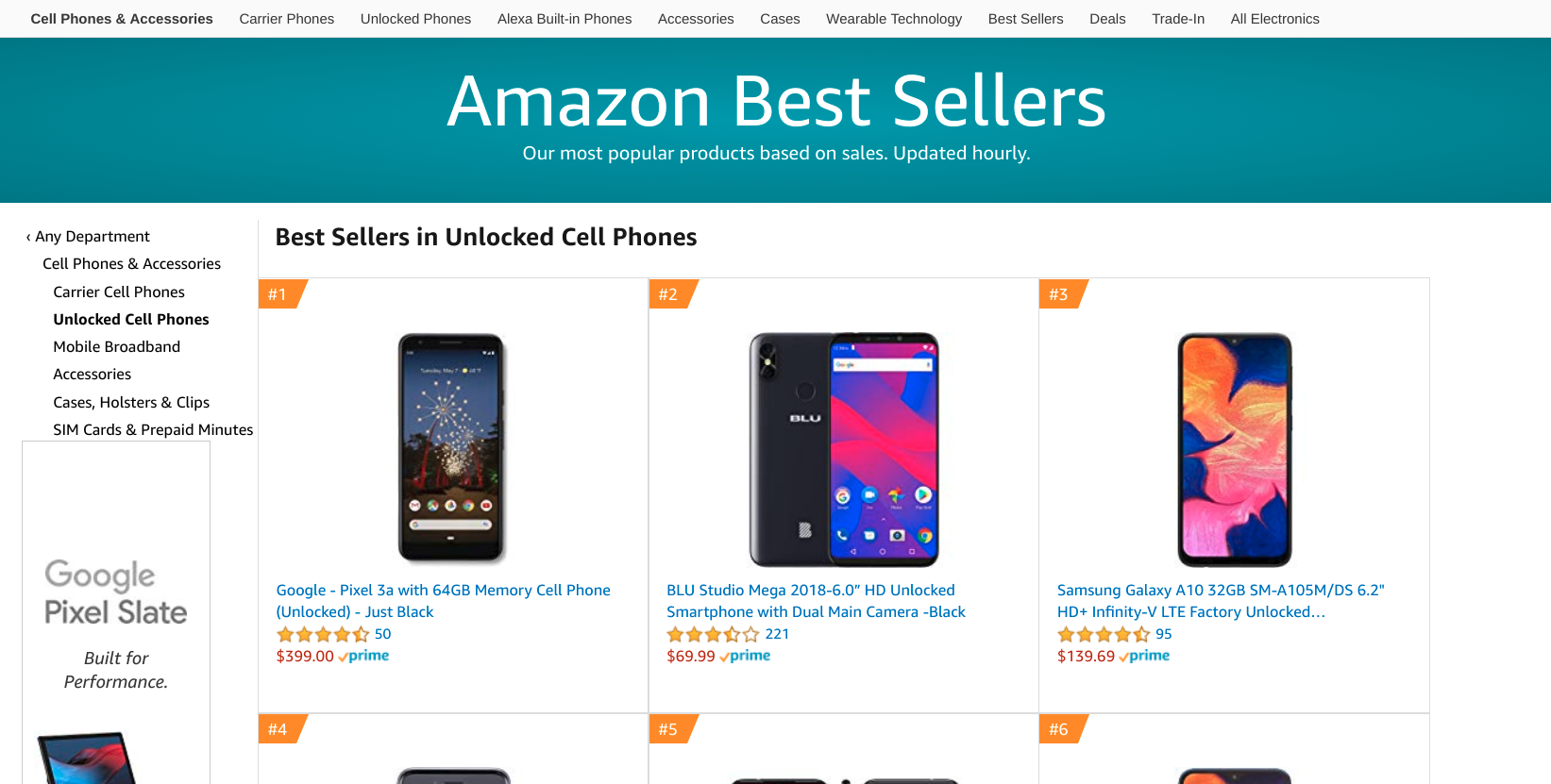
Task: Click the Google Pixel Slate advertisement
Action: (x=116, y=613)
